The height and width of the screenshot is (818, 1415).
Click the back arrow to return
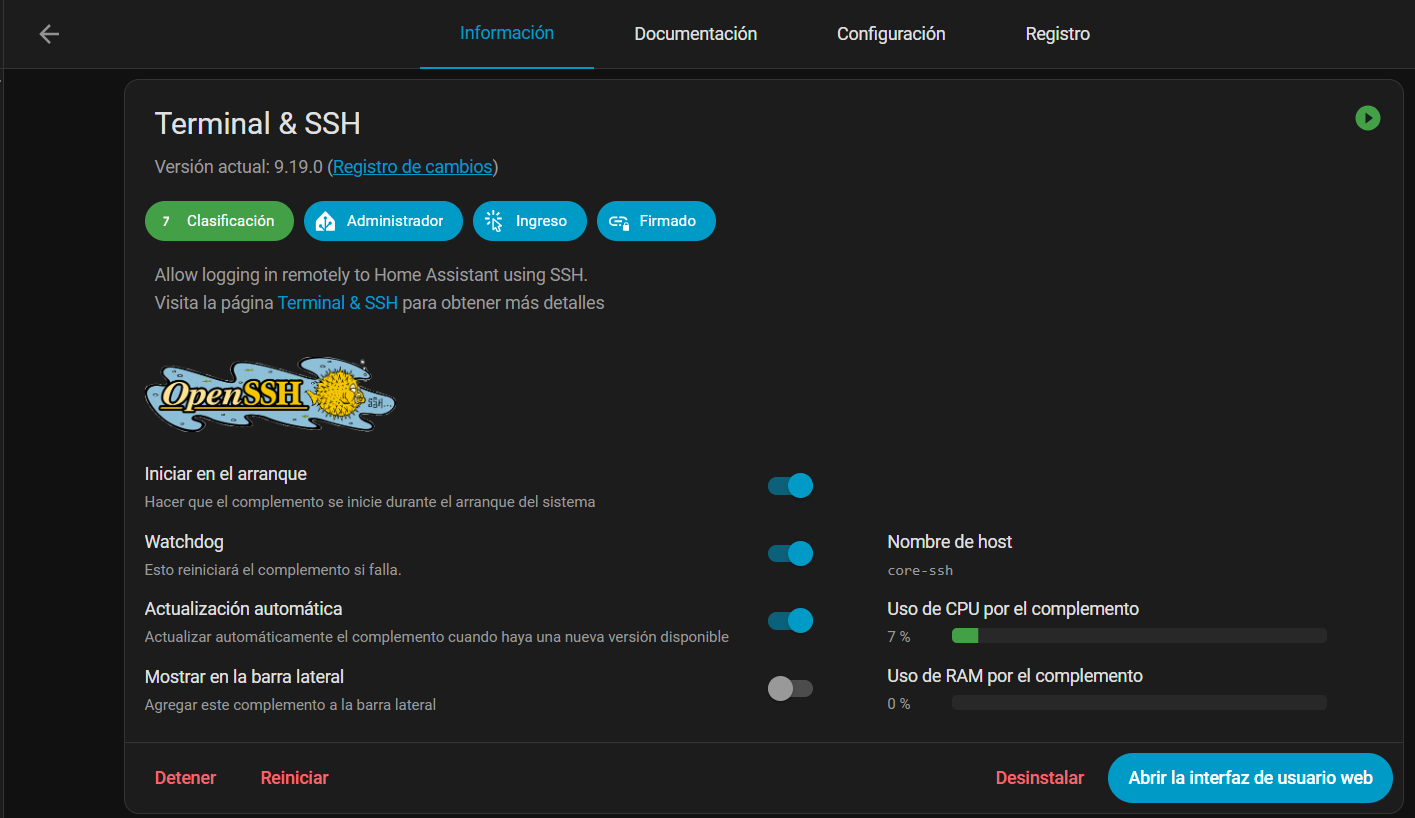48,33
